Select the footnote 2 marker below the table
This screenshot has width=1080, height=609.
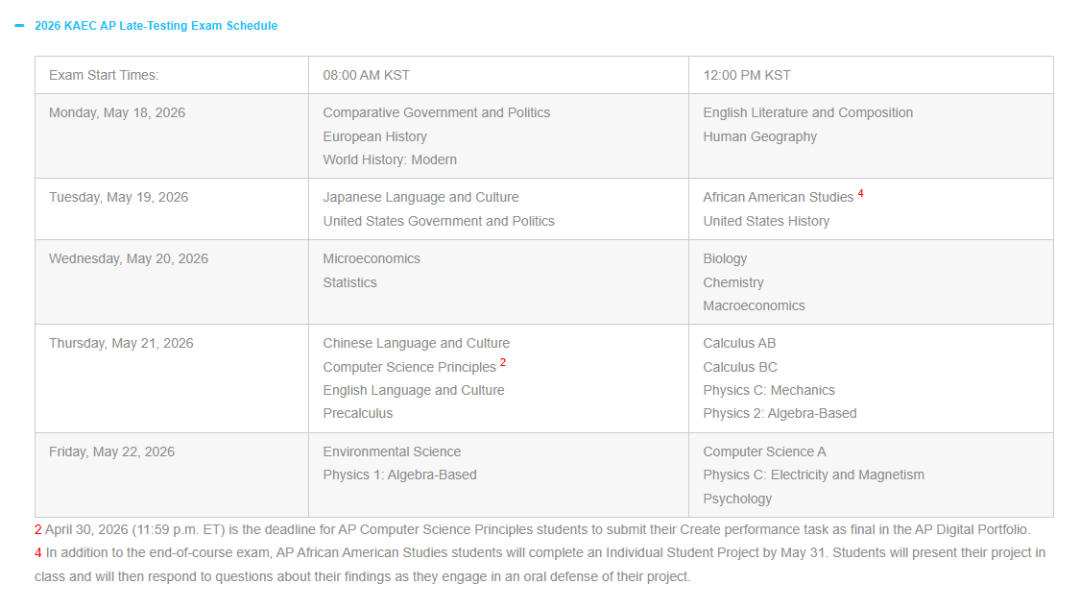pos(38,530)
